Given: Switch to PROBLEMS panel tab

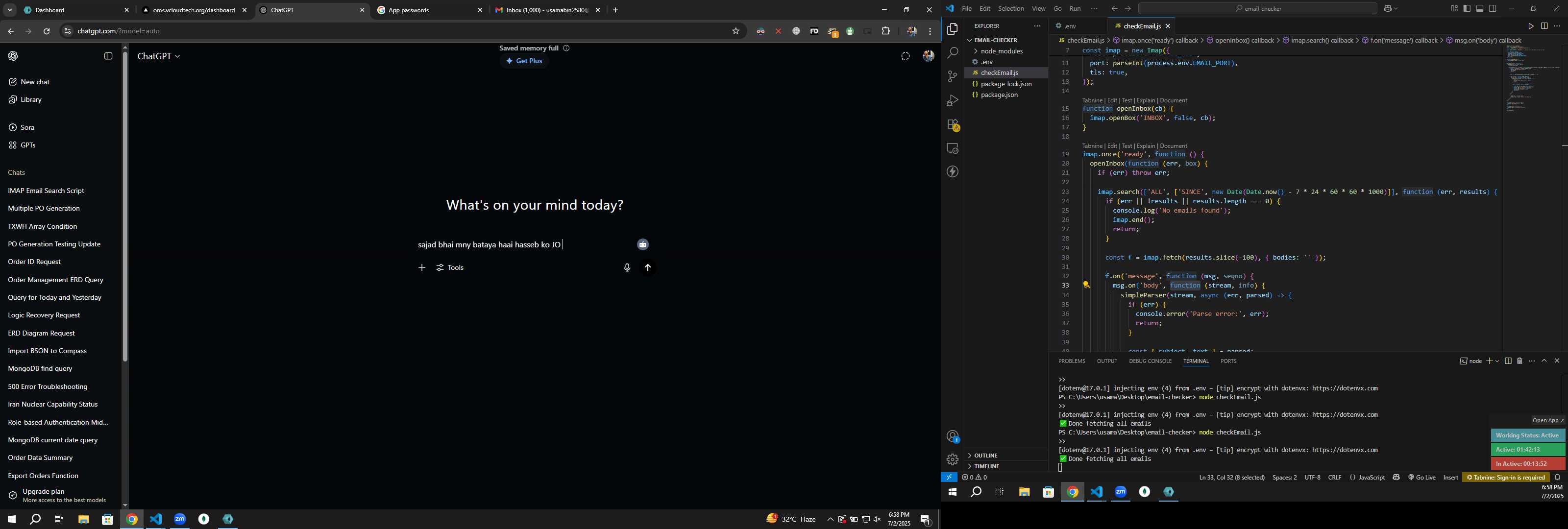Looking at the screenshot, I should [1071, 361].
